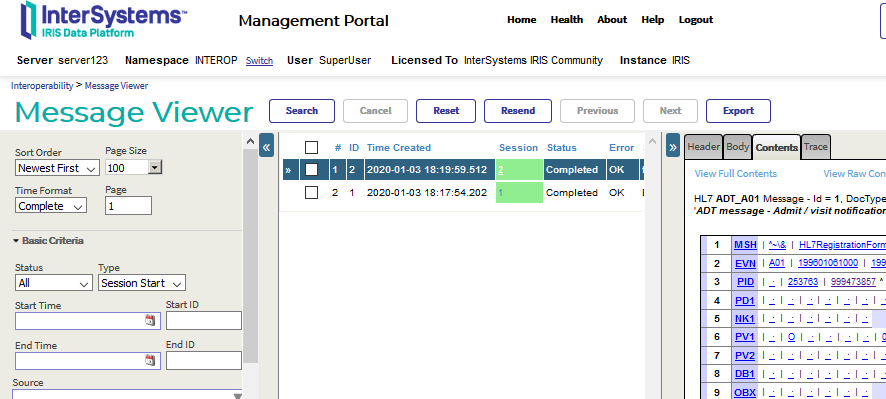Click View Full Contents link
The width and height of the screenshot is (886, 399).
pos(736,174)
